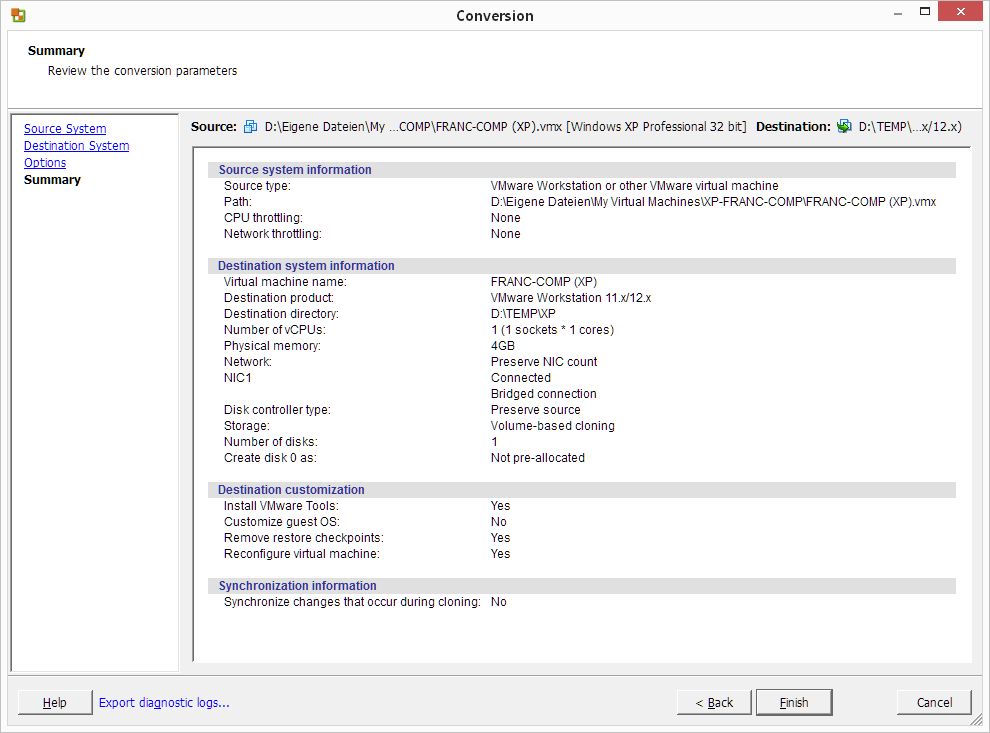Go back with the Back button

point(714,703)
